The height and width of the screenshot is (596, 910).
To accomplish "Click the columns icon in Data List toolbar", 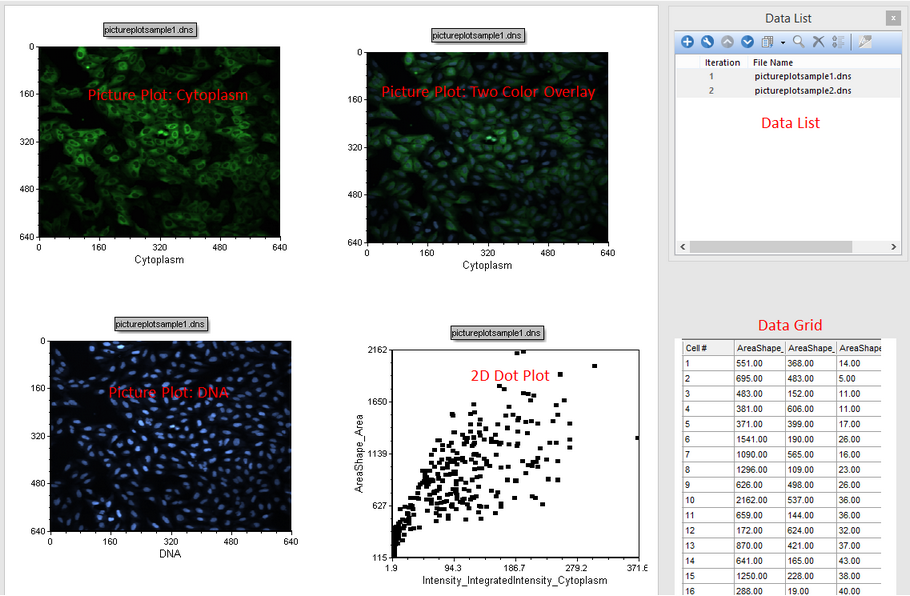I will tap(768, 42).
